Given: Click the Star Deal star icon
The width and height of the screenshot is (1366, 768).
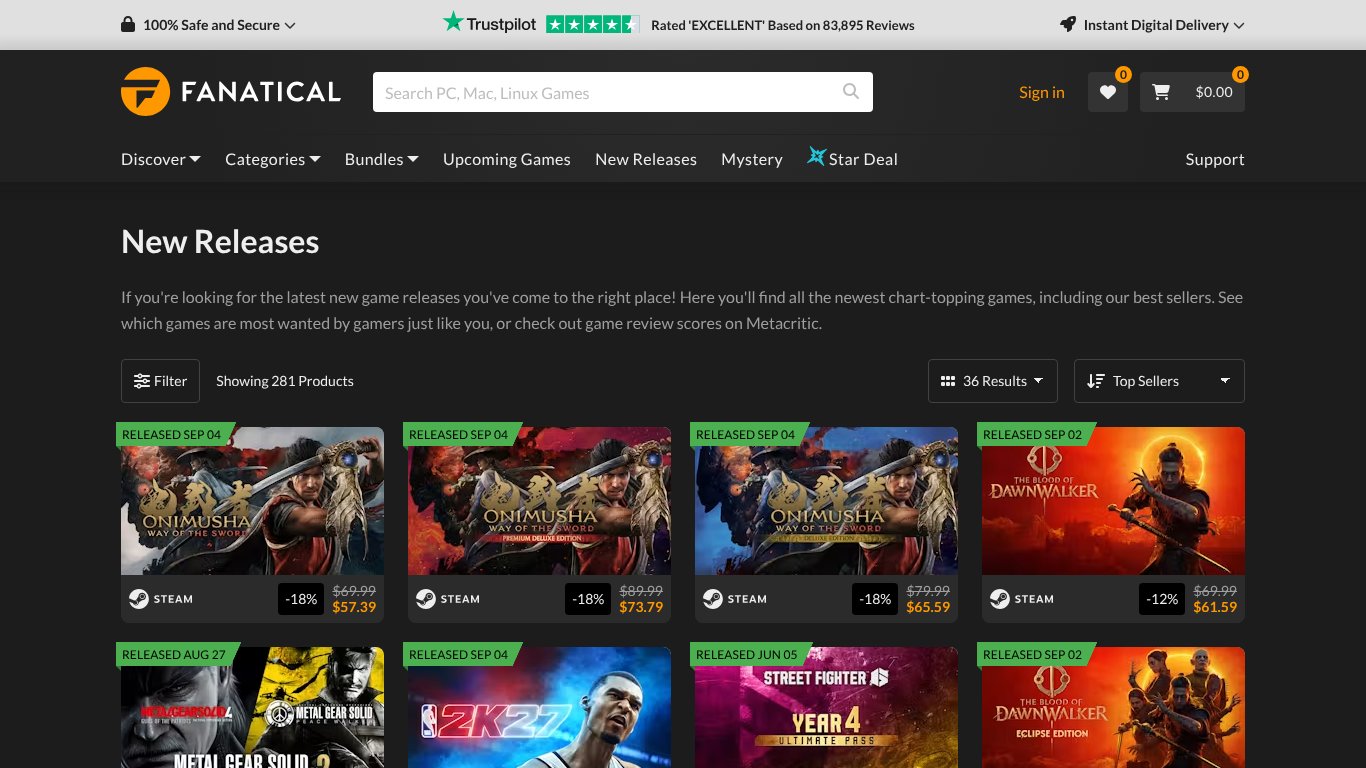Looking at the screenshot, I should [817, 157].
